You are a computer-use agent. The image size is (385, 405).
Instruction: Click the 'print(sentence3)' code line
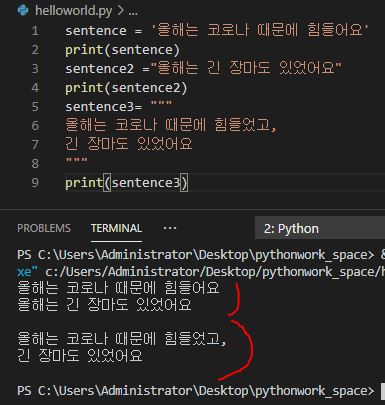pyautogui.click(x=127, y=183)
